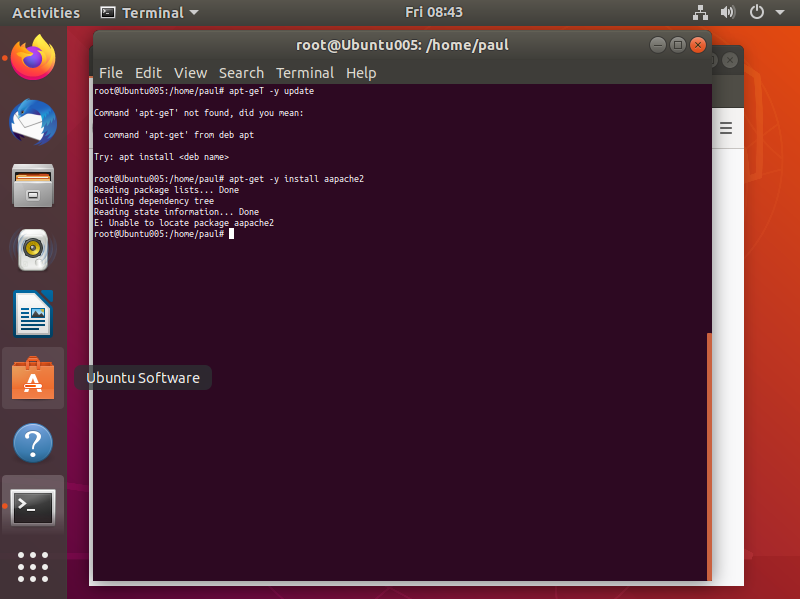
Task: Click the network status icon in top bar
Action: (700, 12)
